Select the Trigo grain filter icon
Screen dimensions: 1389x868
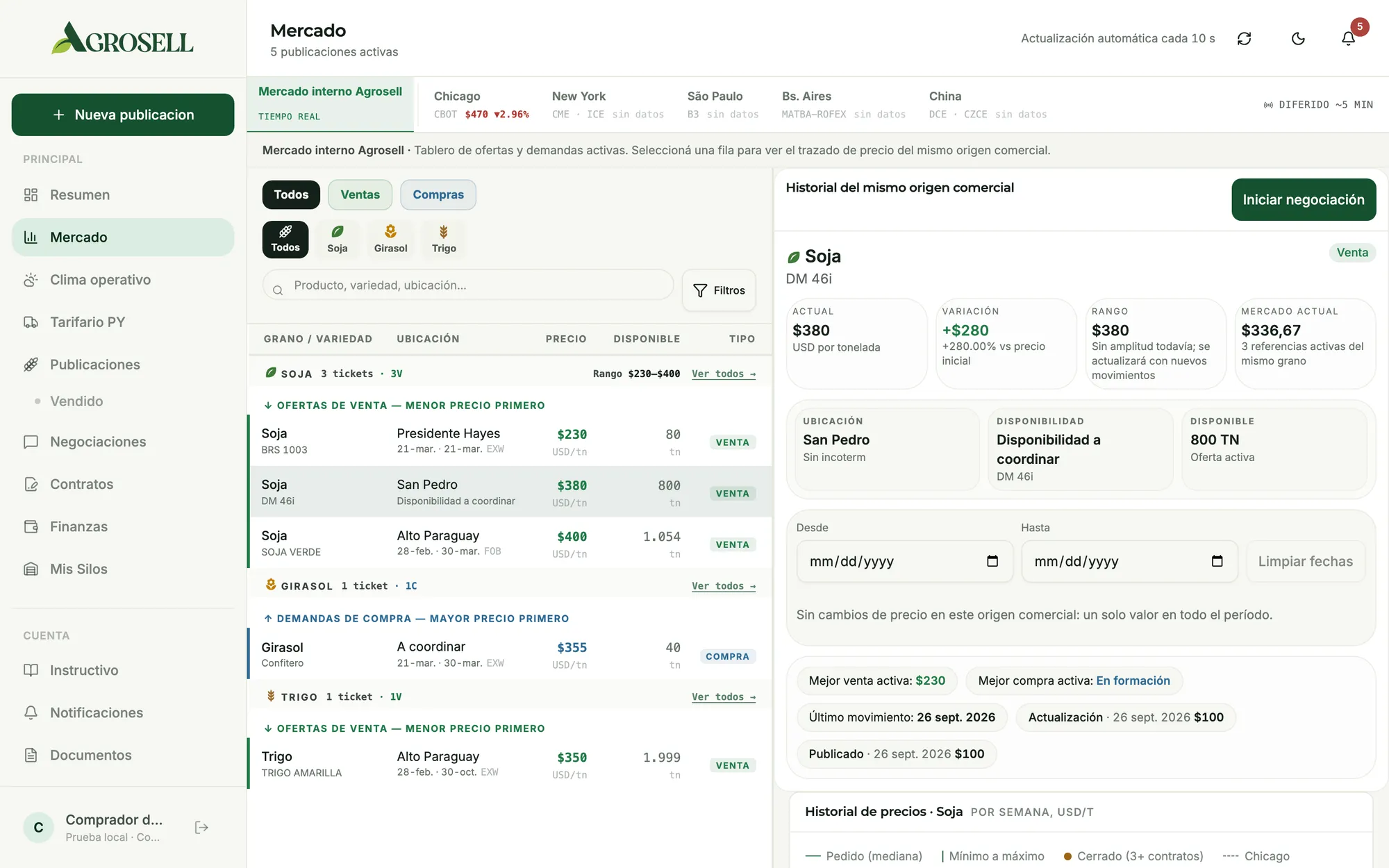444,240
